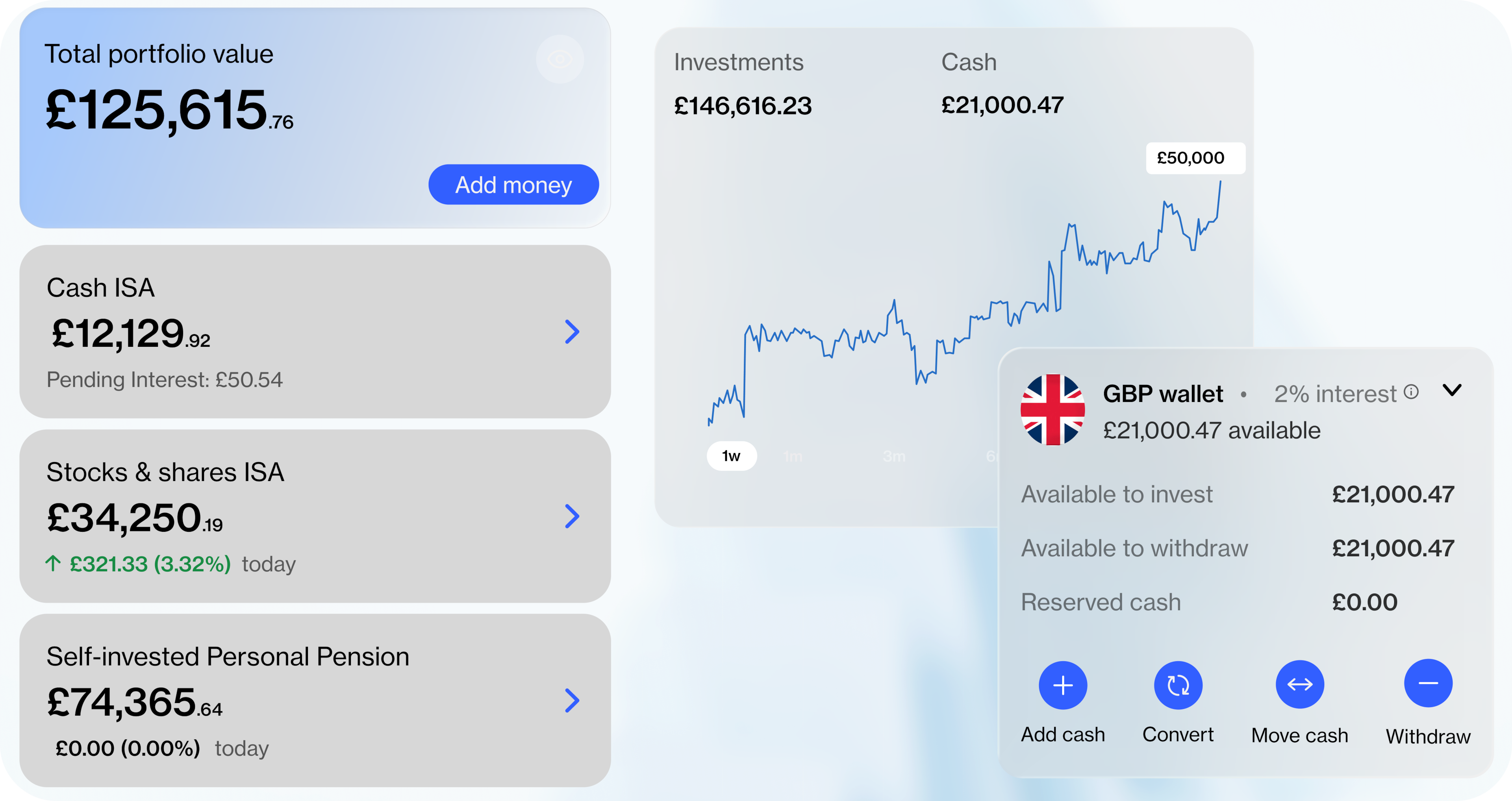The height and width of the screenshot is (801, 1512).
Task: Open Self-invested Personal Pension chevron
Action: [572, 700]
